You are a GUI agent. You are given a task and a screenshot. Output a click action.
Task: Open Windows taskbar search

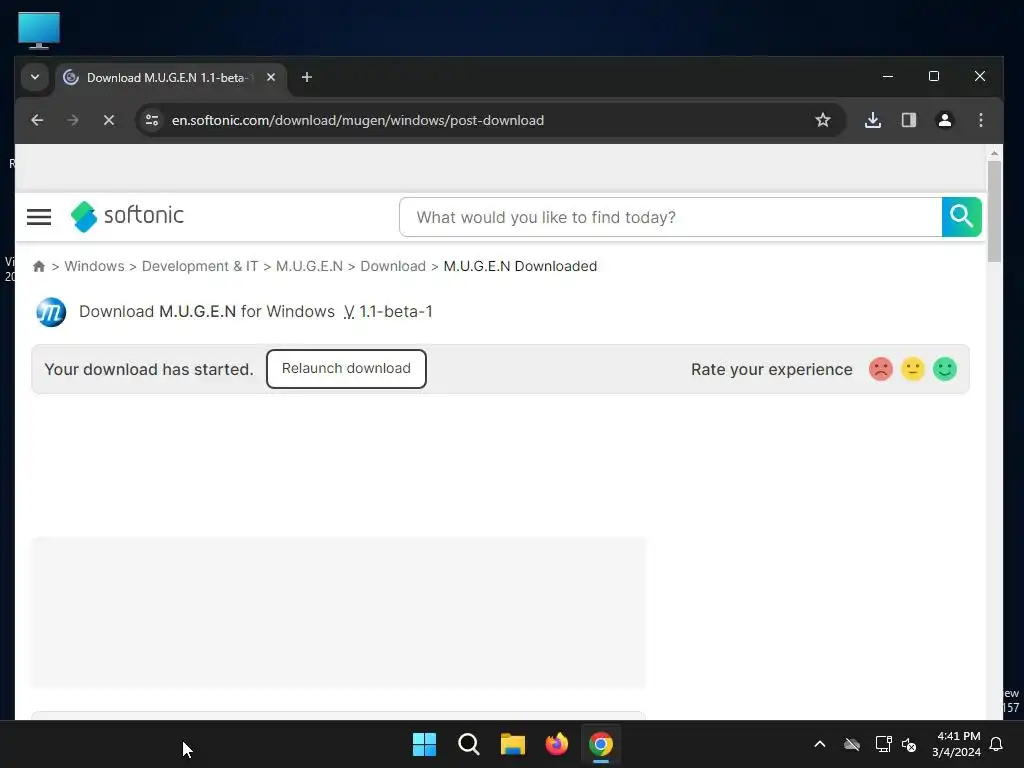point(469,744)
